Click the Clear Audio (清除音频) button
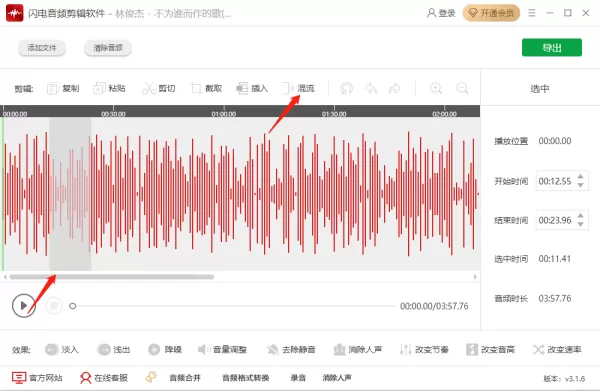 (x=108, y=48)
